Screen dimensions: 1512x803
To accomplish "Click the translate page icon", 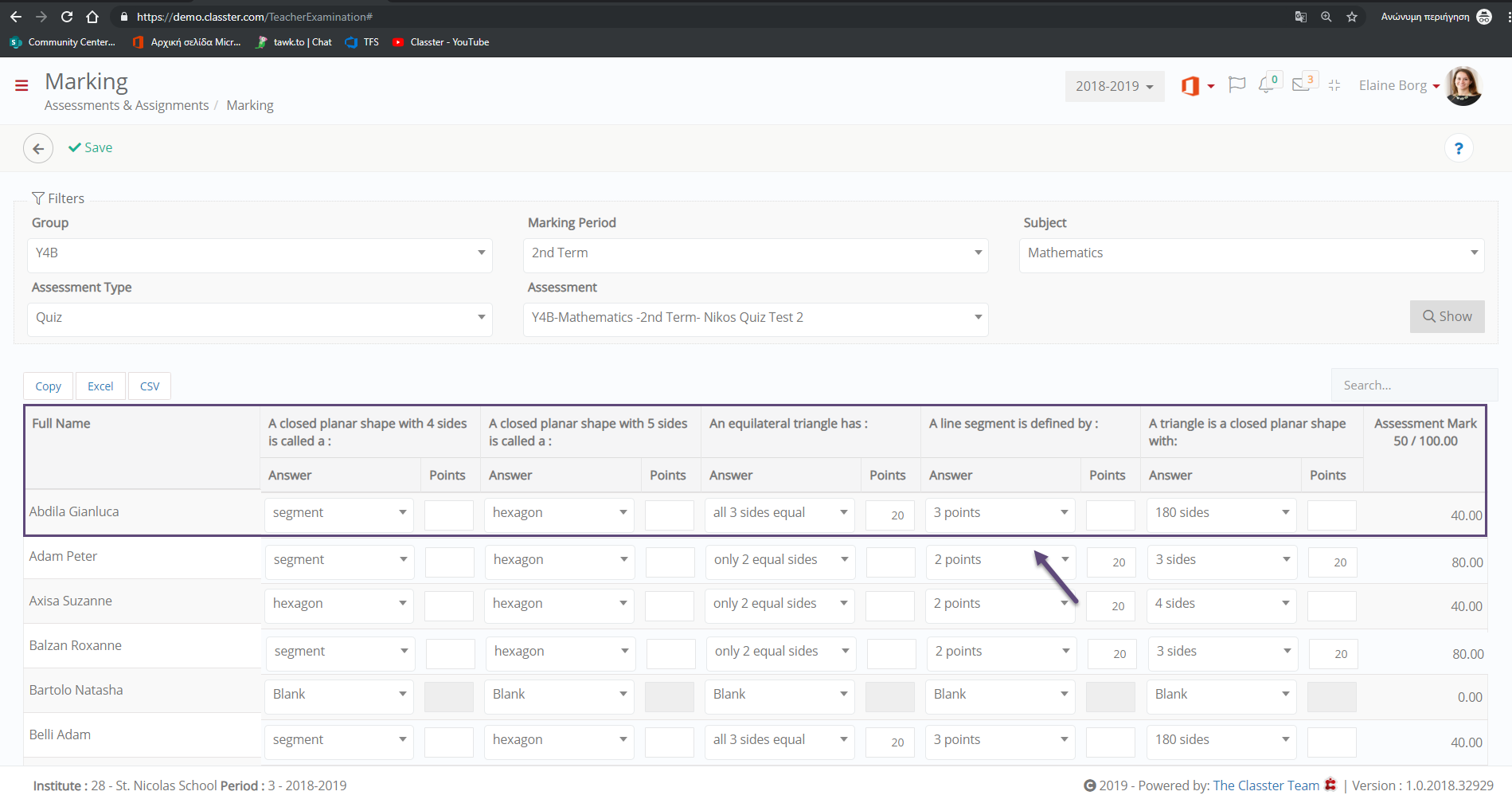I will coord(1301,17).
